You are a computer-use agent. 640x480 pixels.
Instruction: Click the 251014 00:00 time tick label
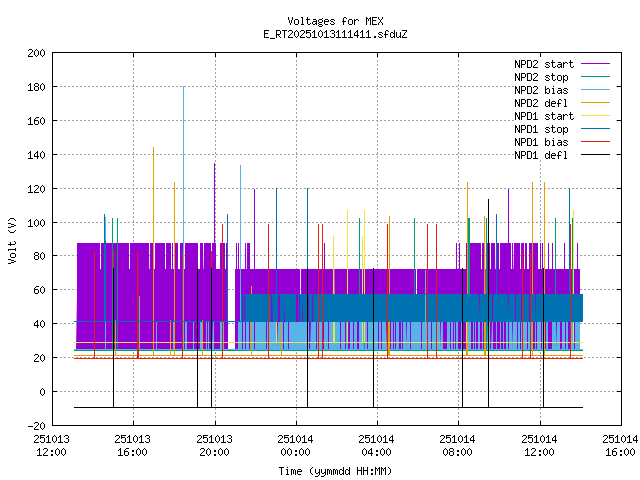294,445
